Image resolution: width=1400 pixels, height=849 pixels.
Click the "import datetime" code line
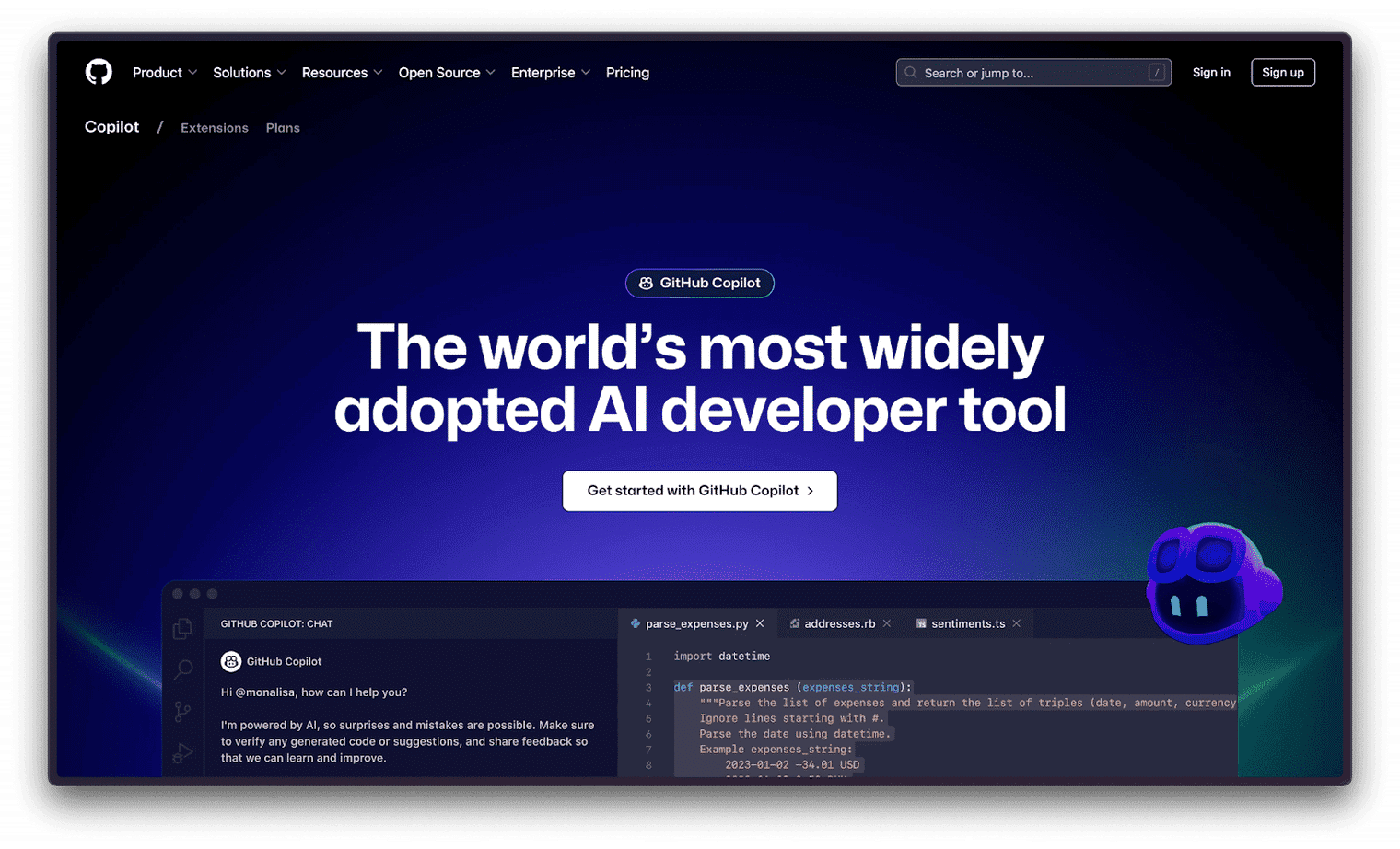click(721, 657)
